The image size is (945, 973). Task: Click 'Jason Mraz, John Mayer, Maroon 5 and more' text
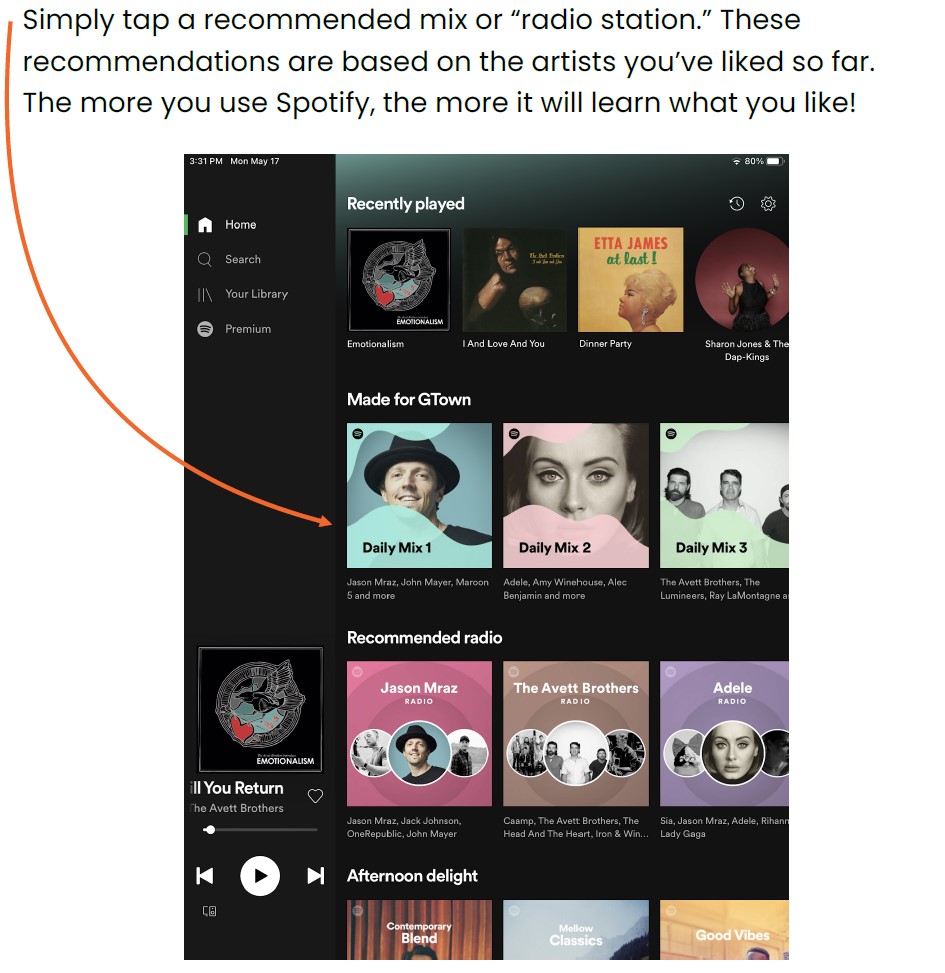418,589
